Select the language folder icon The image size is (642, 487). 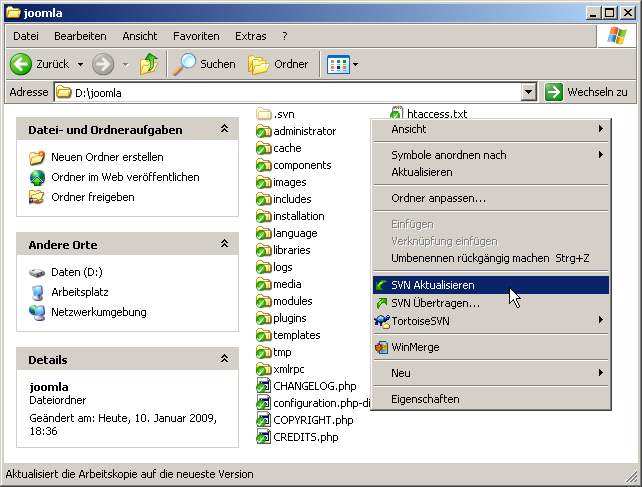(264, 233)
